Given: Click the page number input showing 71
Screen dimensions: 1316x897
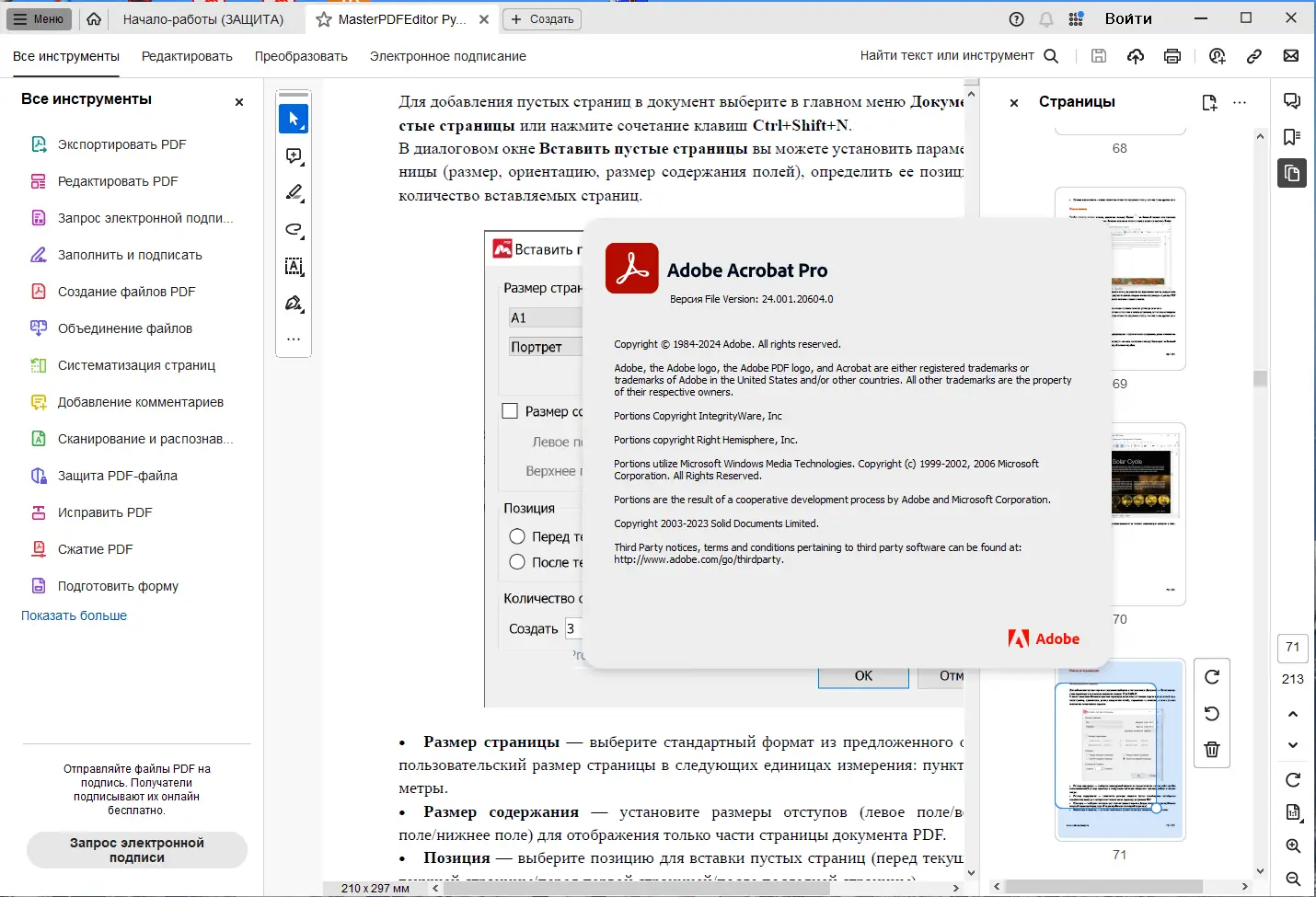Looking at the screenshot, I should coord(1292,649).
